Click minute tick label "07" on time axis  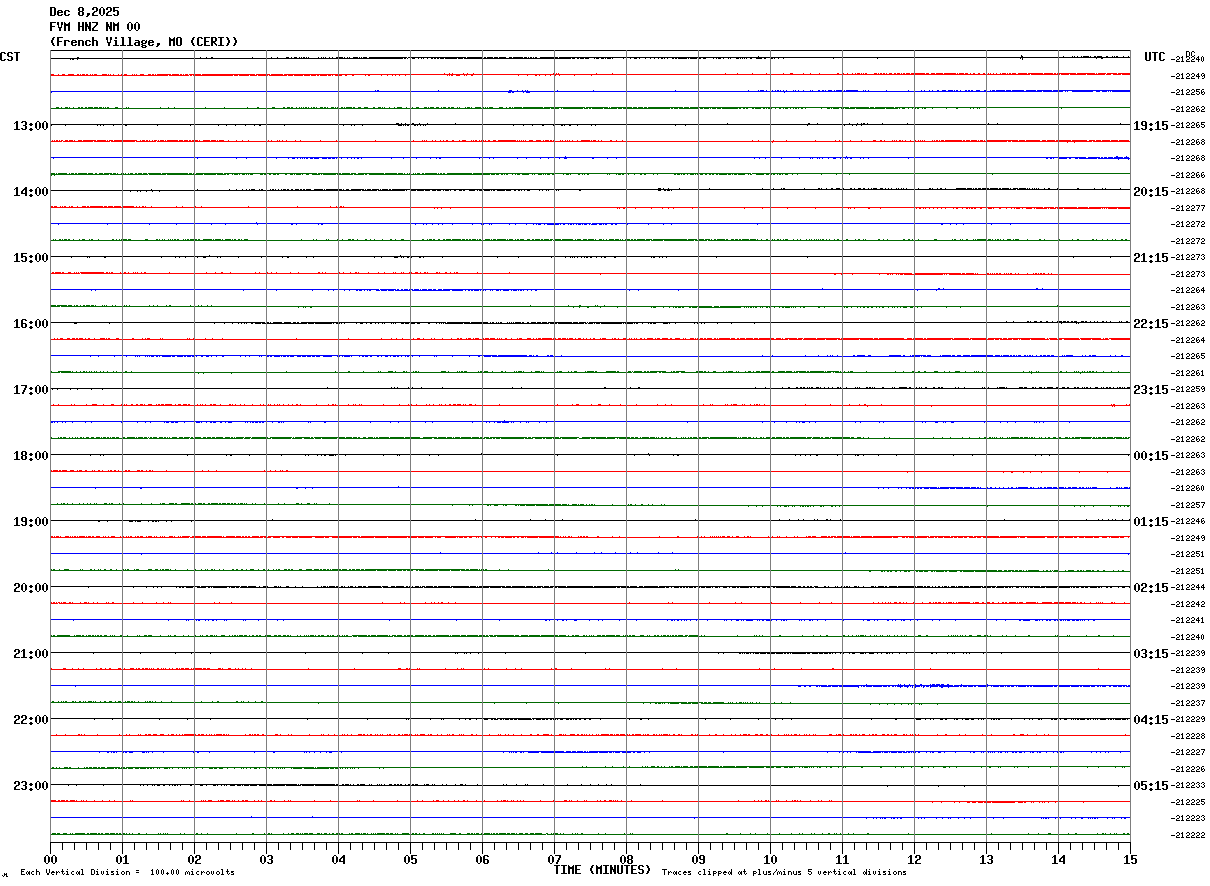[x=554, y=859]
